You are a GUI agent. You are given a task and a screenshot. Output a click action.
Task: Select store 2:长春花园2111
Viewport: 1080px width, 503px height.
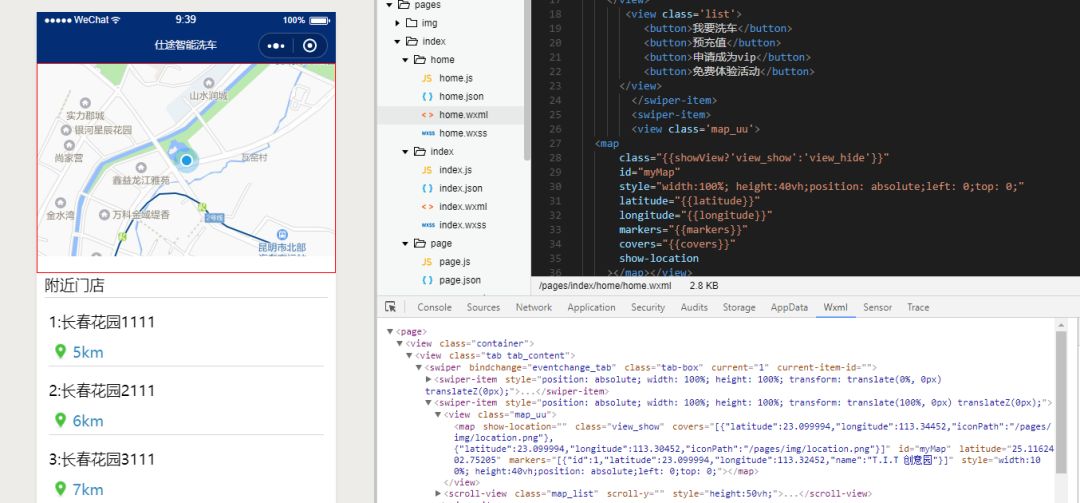[102, 391]
